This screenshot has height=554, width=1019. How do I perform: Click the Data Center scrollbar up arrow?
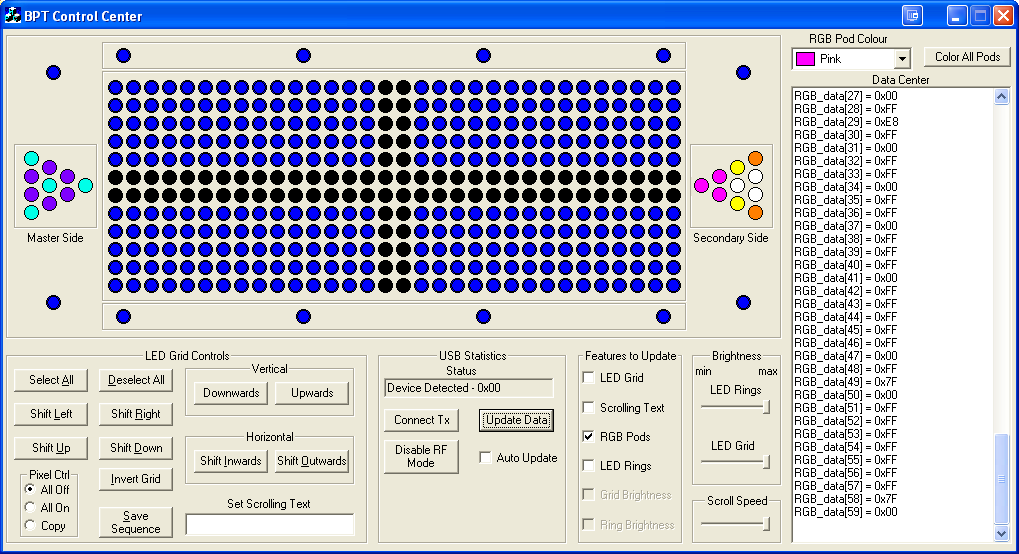click(1002, 97)
